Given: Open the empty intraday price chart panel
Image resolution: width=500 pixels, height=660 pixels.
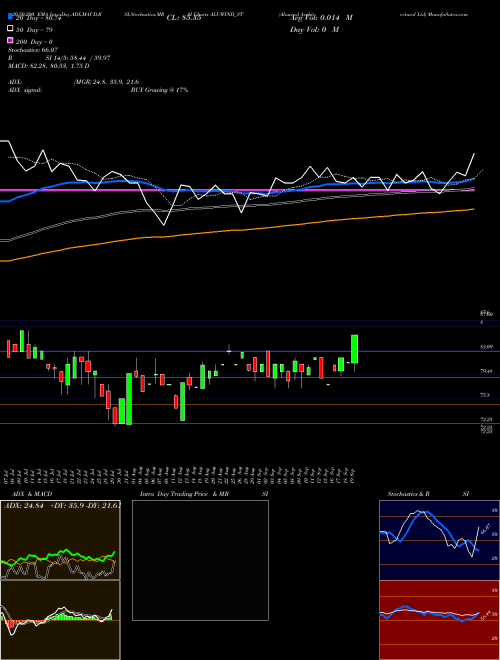Looking at the screenshot, I should click(200, 560).
